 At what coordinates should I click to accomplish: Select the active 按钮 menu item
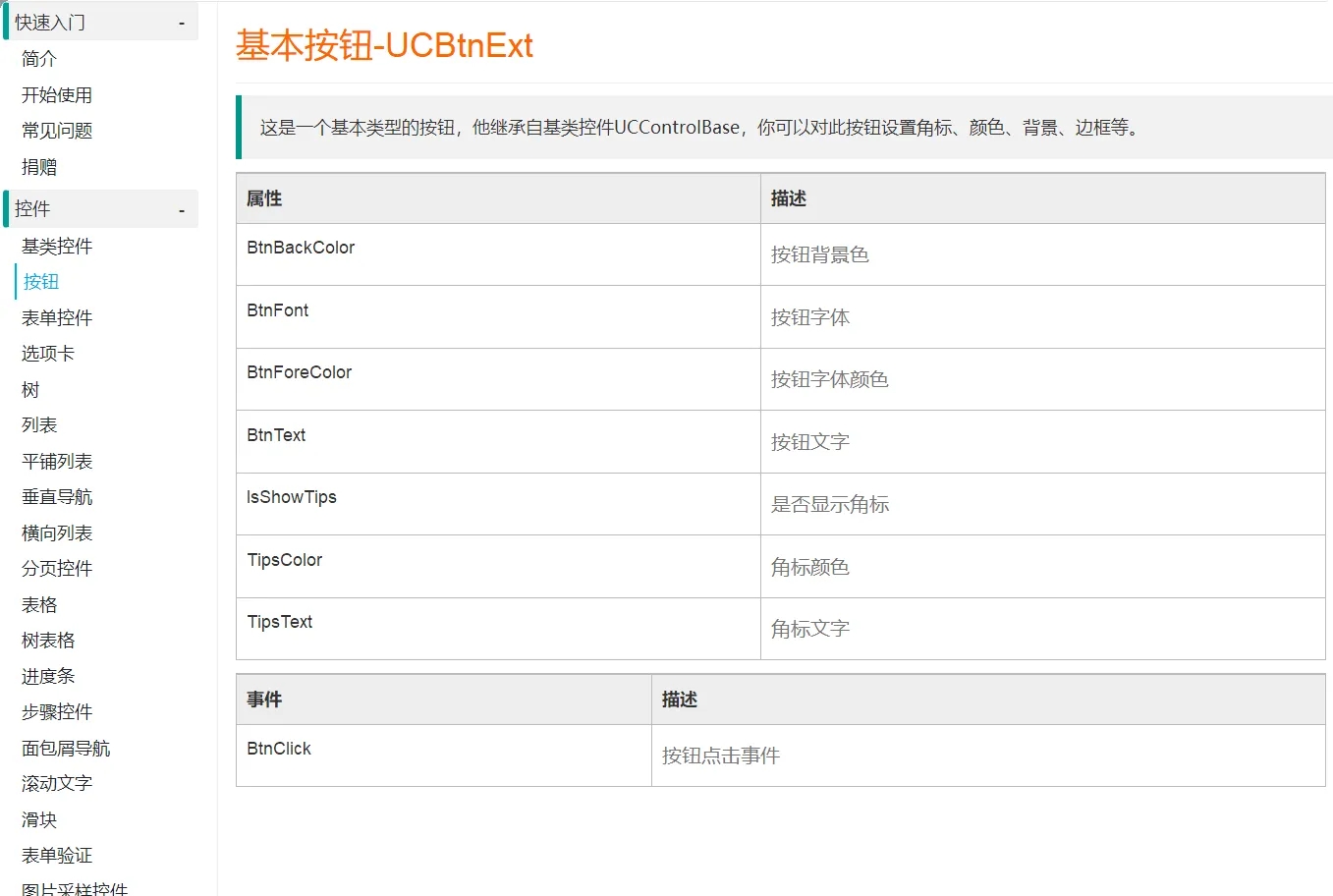point(41,282)
